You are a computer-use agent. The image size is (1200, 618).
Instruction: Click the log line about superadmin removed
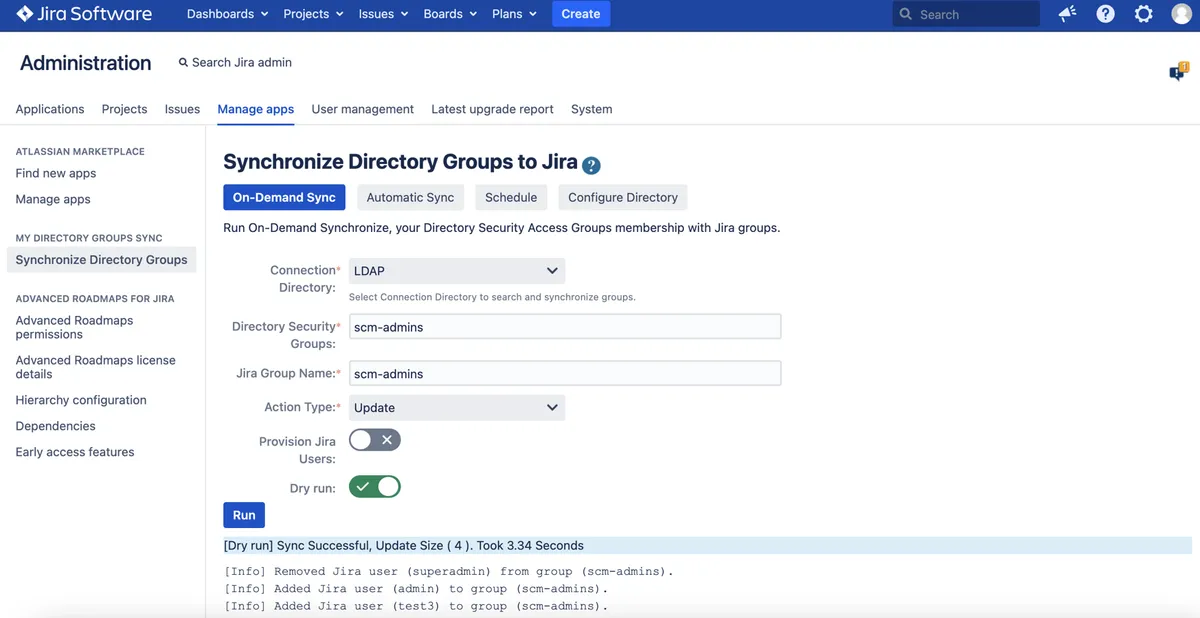pos(449,572)
